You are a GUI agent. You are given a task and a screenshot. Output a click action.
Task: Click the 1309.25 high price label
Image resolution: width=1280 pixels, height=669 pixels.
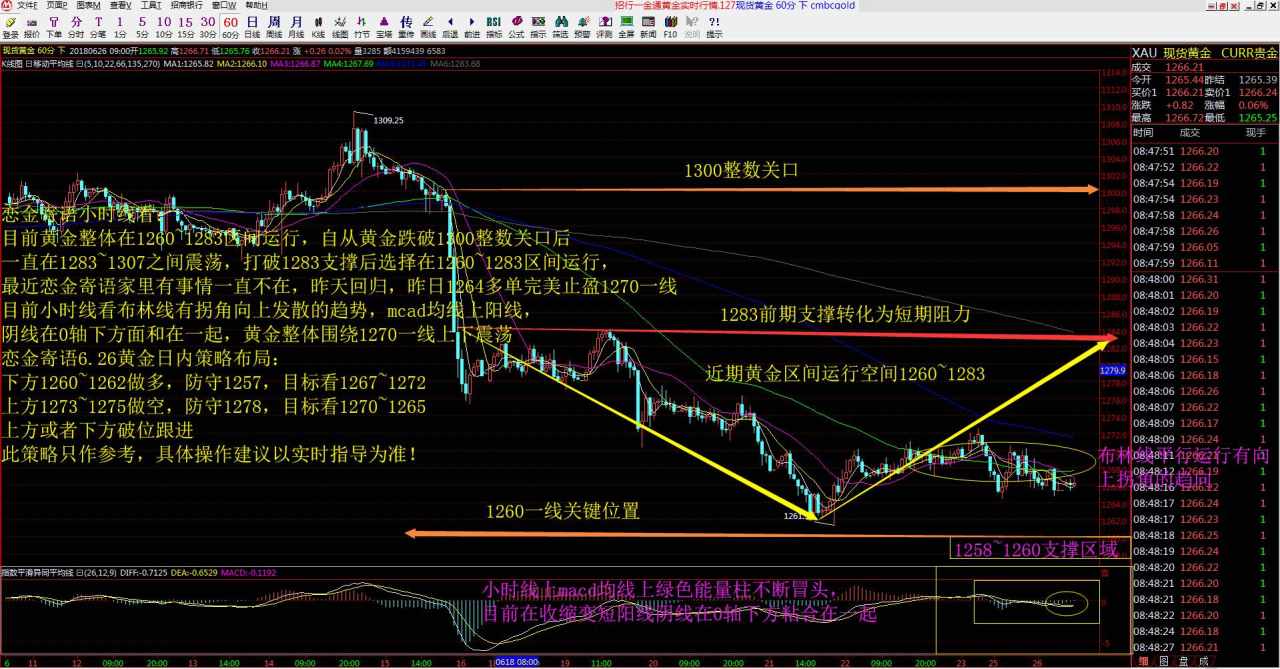coord(389,120)
